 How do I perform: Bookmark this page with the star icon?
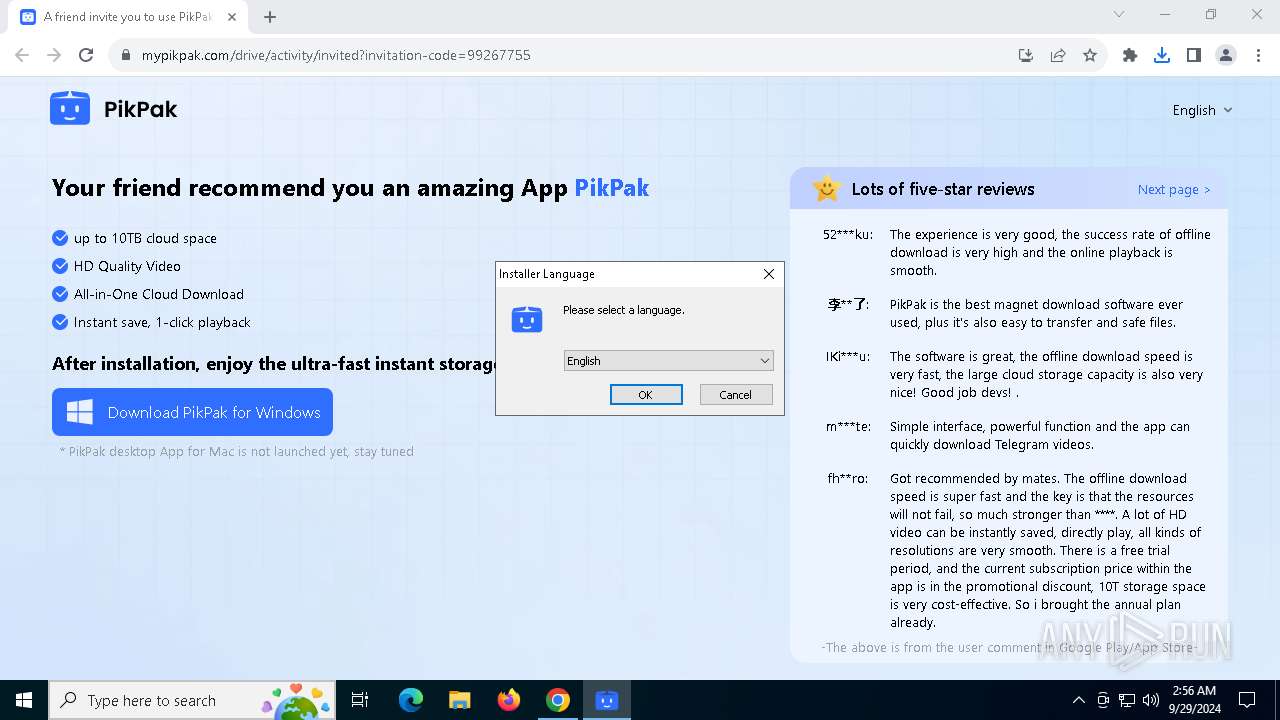(x=1090, y=55)
